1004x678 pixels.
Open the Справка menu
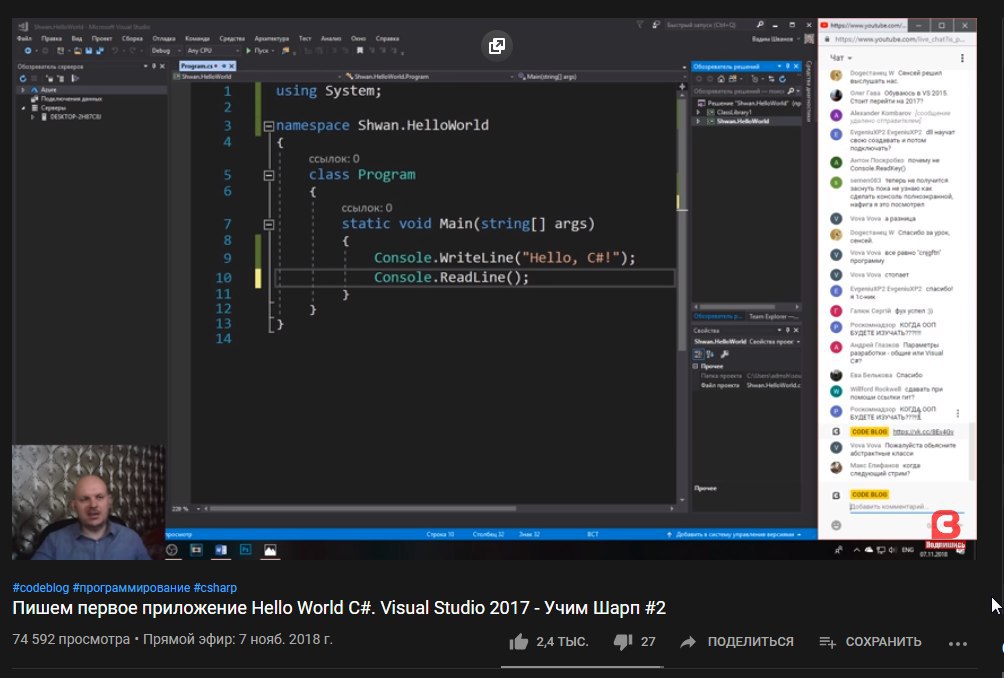click(387, 38)
